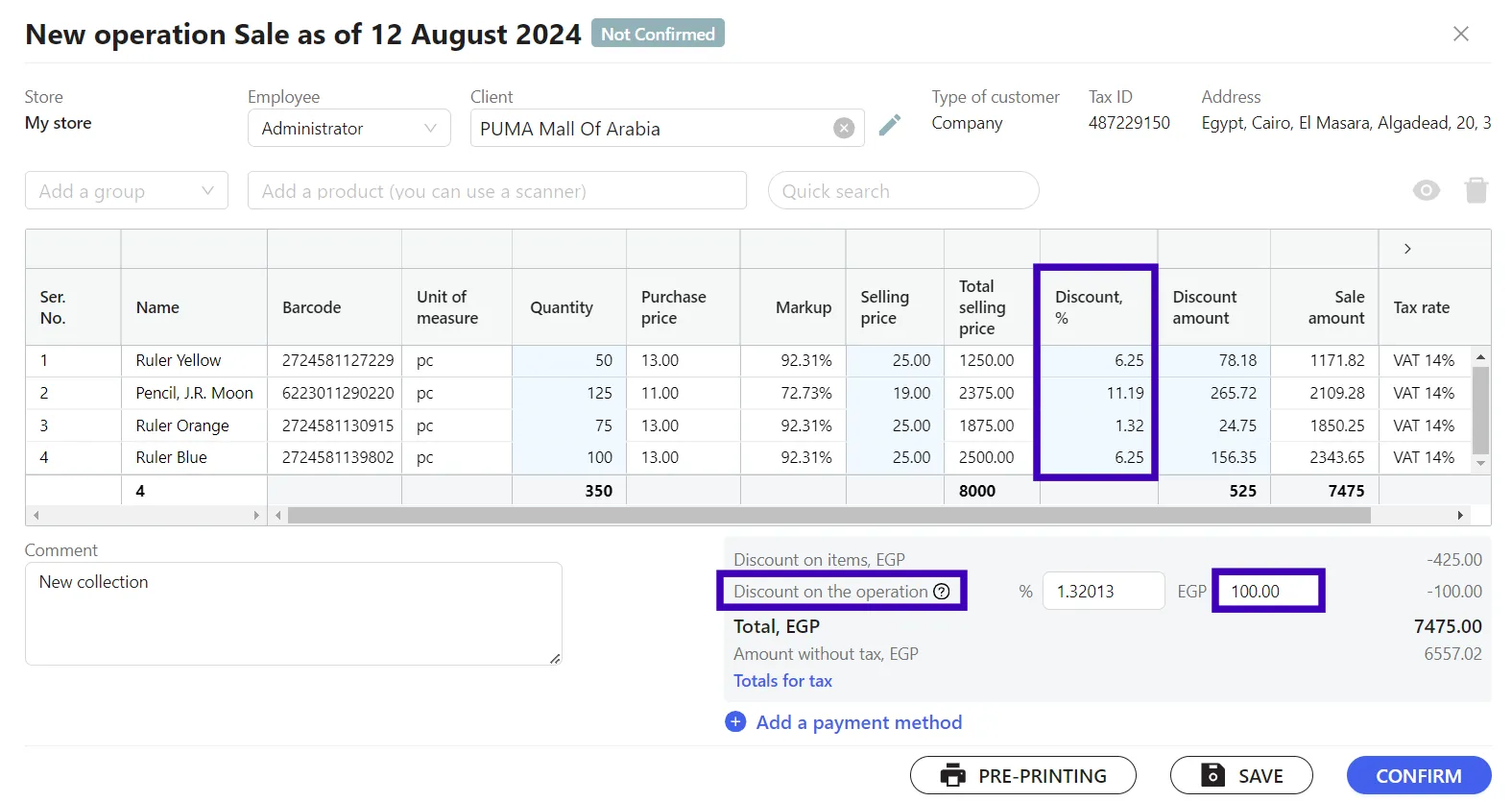
Task: Focus the Add a product field
Action: pyautogui.click(x=497, y=190)
